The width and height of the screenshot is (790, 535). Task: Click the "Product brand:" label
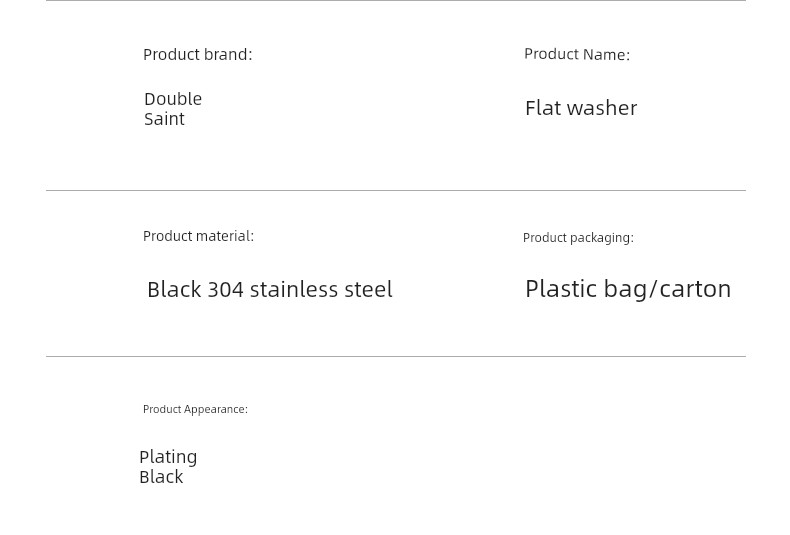(x=198, y=54)
